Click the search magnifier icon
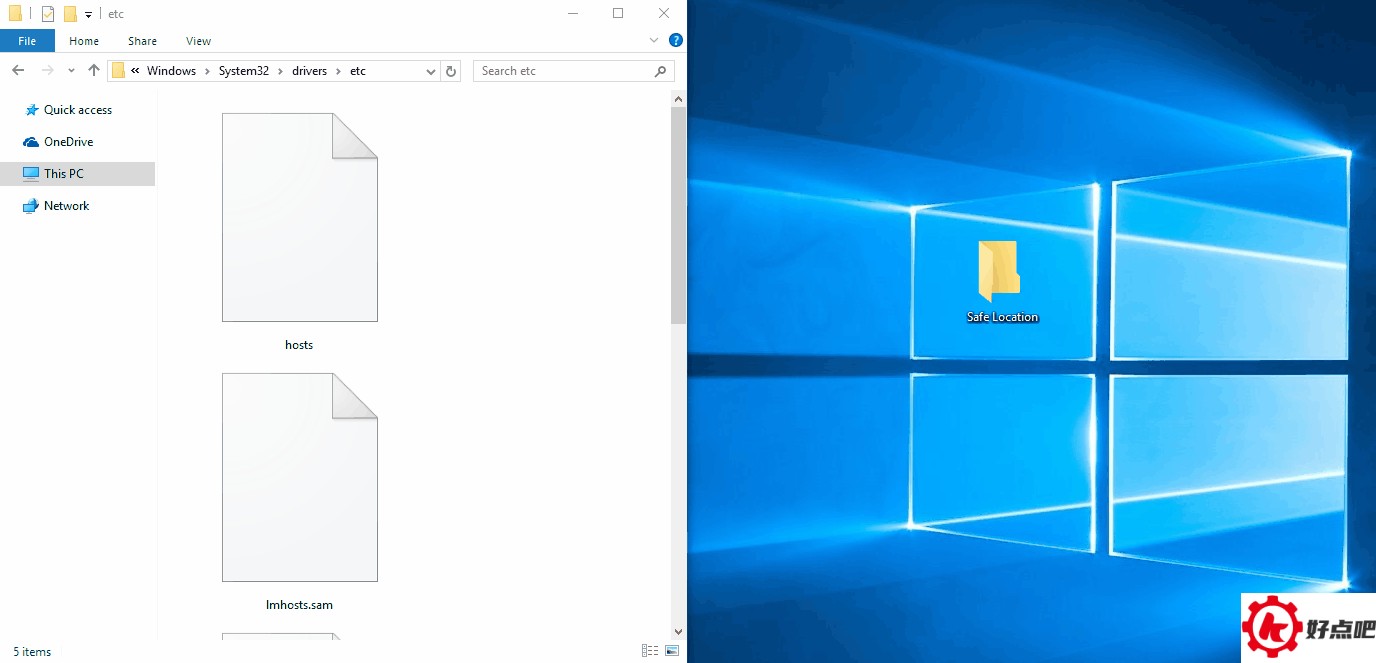 click(660, 71)
